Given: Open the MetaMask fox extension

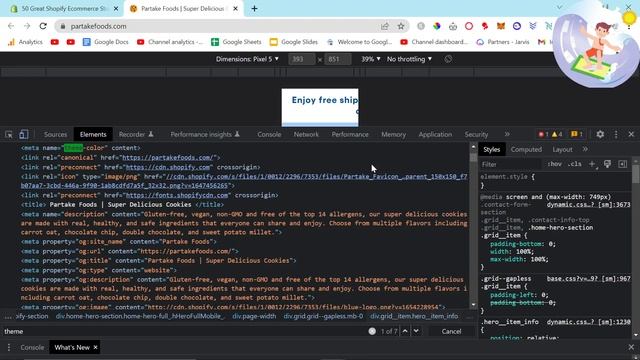Looking at the screenshot, I should 501,26.
